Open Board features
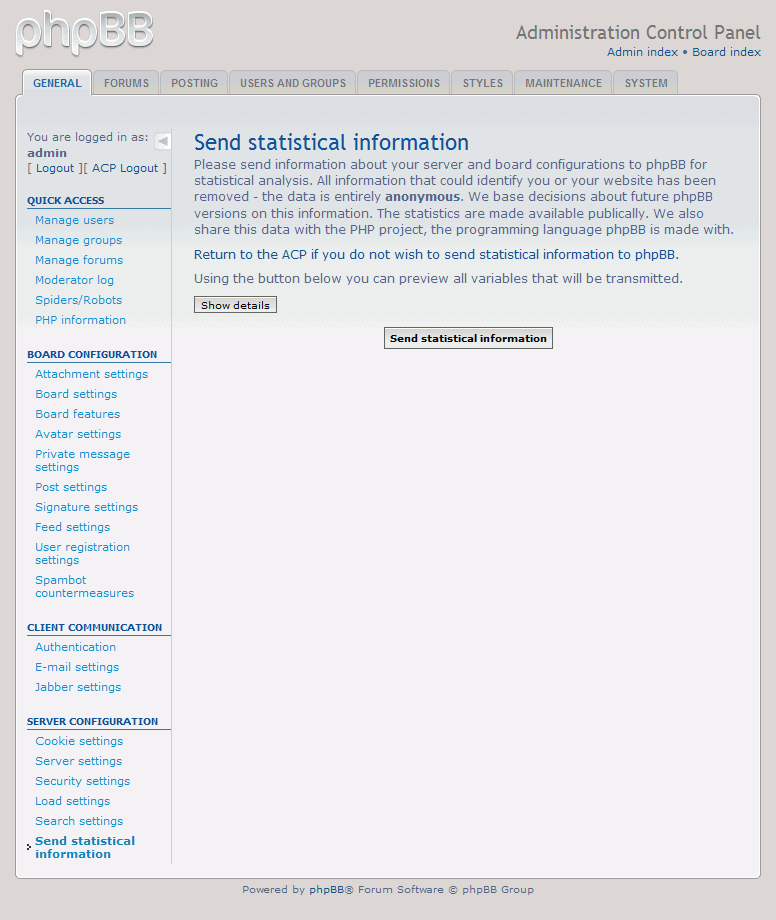Image resolution: width=776 pixels, height=920 pixels. point(77,414)
